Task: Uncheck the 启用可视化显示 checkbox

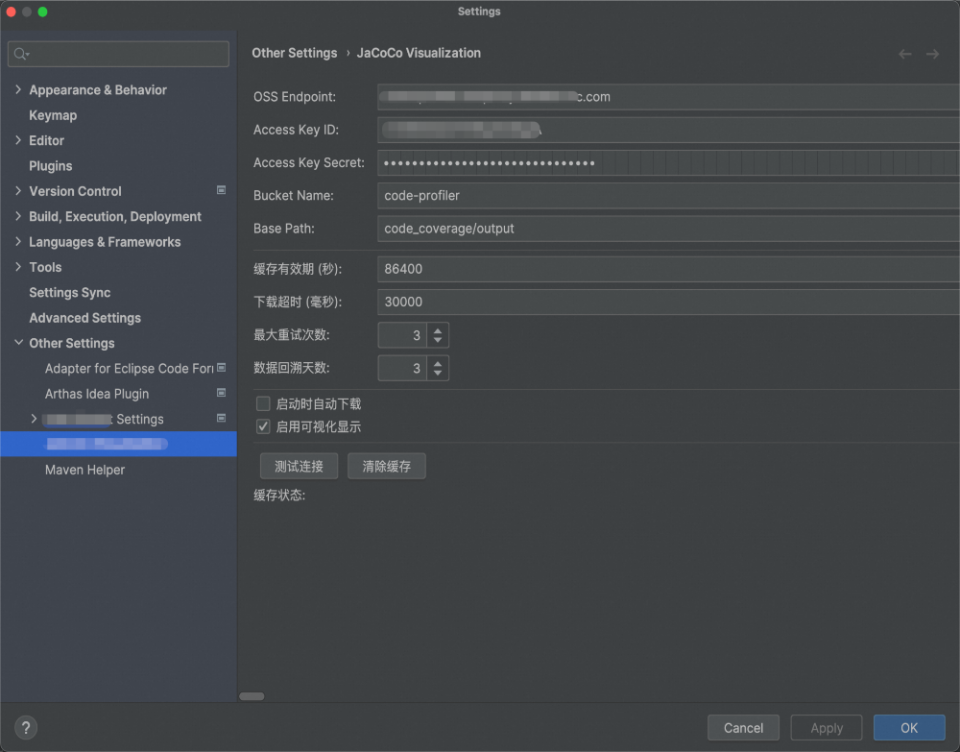Action: (263, 426)
